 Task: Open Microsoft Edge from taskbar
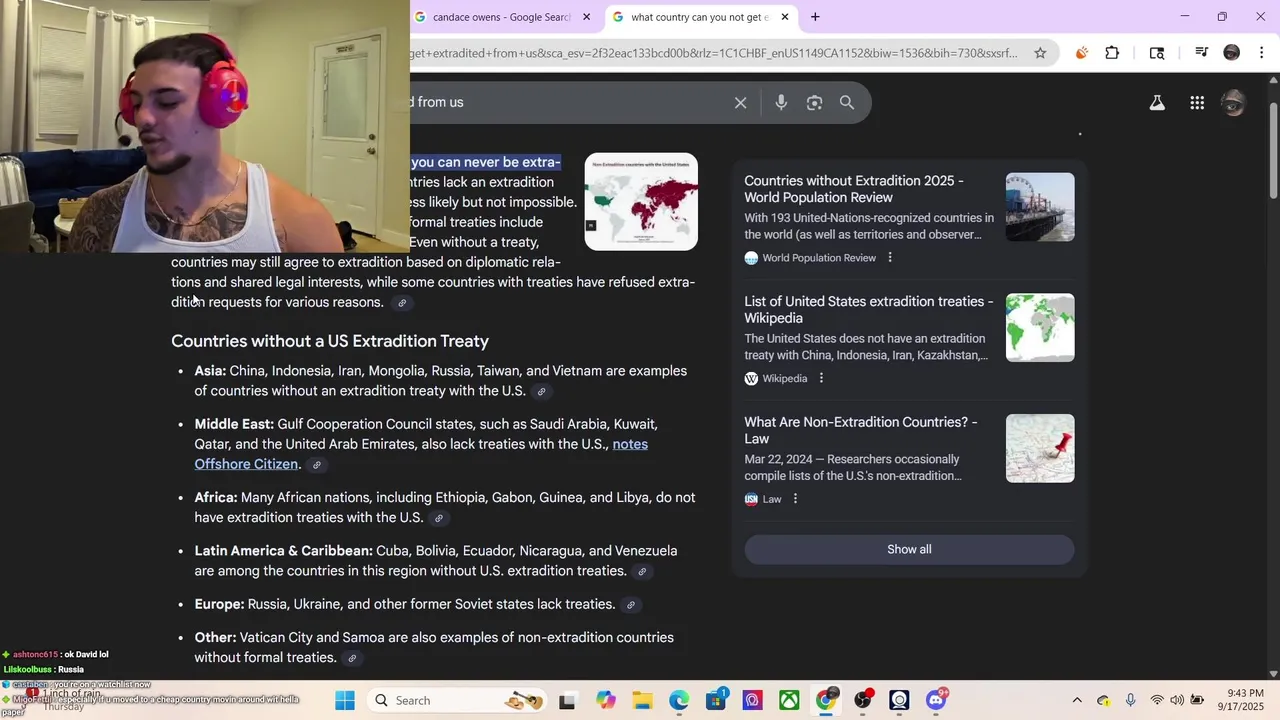click(x=679, y=700)
